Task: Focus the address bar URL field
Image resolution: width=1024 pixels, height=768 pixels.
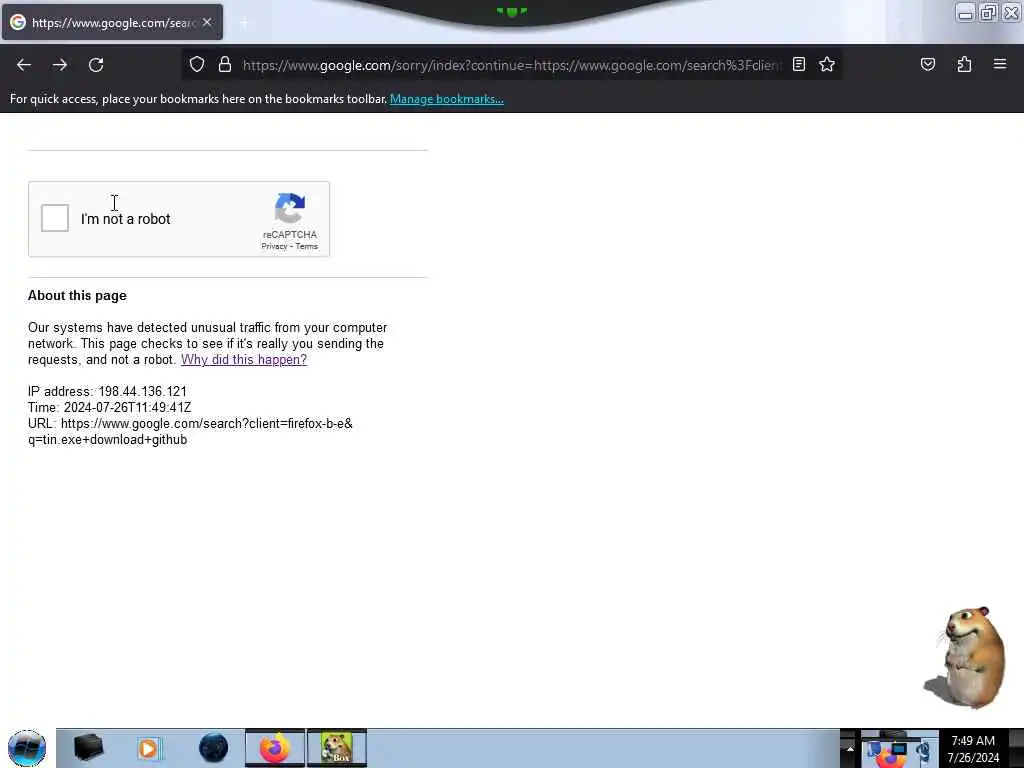Action: click(511, 65)
